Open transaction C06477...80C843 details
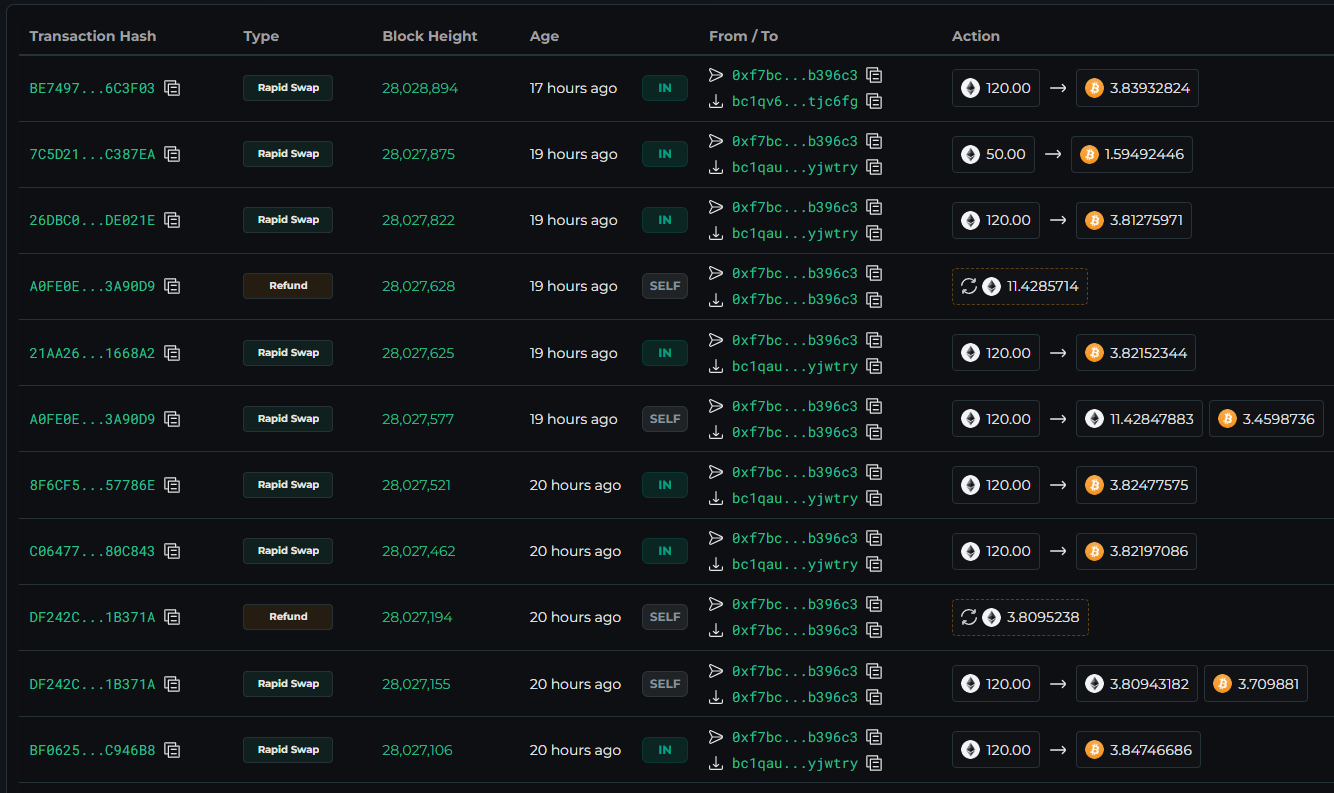Viewport: 1334px width, 793px height. (92, 551)
